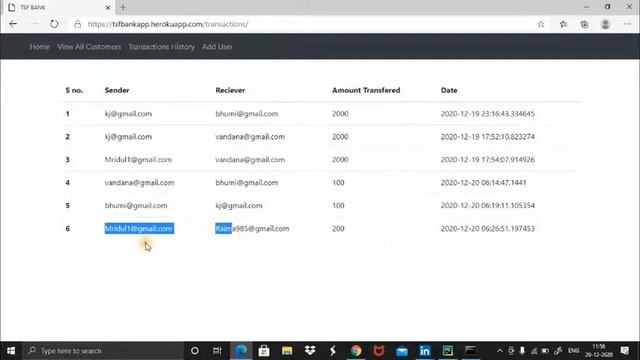Open Microsoft Edge on the taskbar
The width and height of the screenshot is (640, 360).
click(241, 351)
